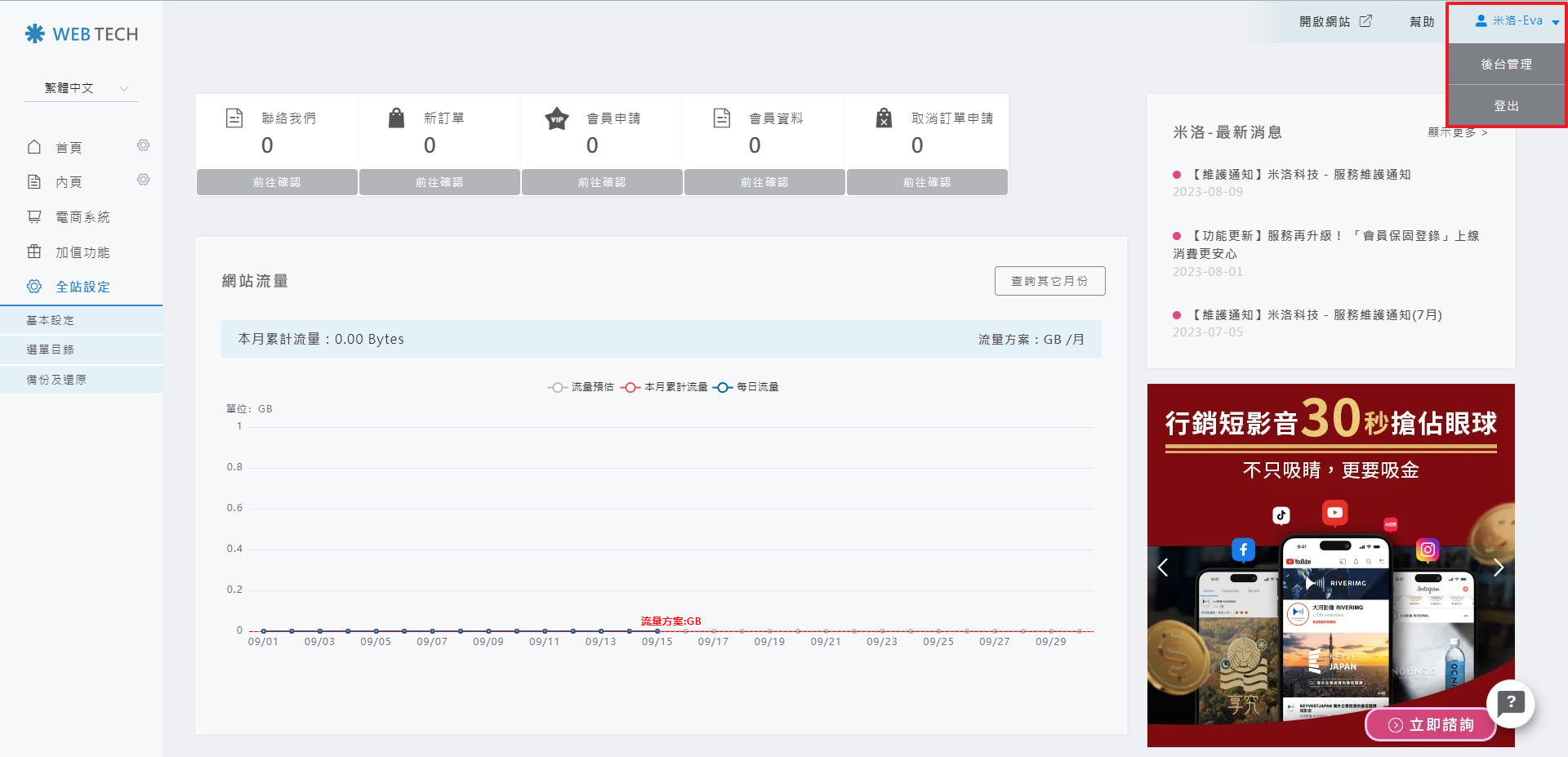
Task: Click the 開啟網站 external link icon
Action: tap(1365, 21)
